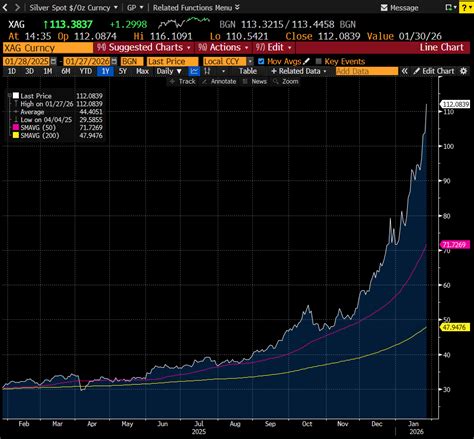Click the Message envelope icon
Image resolution: width=474 pixels, height=439 pixels.
[384, 8]
